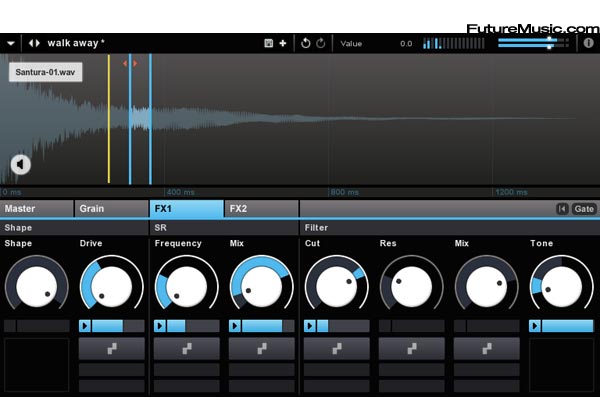Click the Gate mode button
Viewport: 600px width, 415px height.
tap(584, 209)
